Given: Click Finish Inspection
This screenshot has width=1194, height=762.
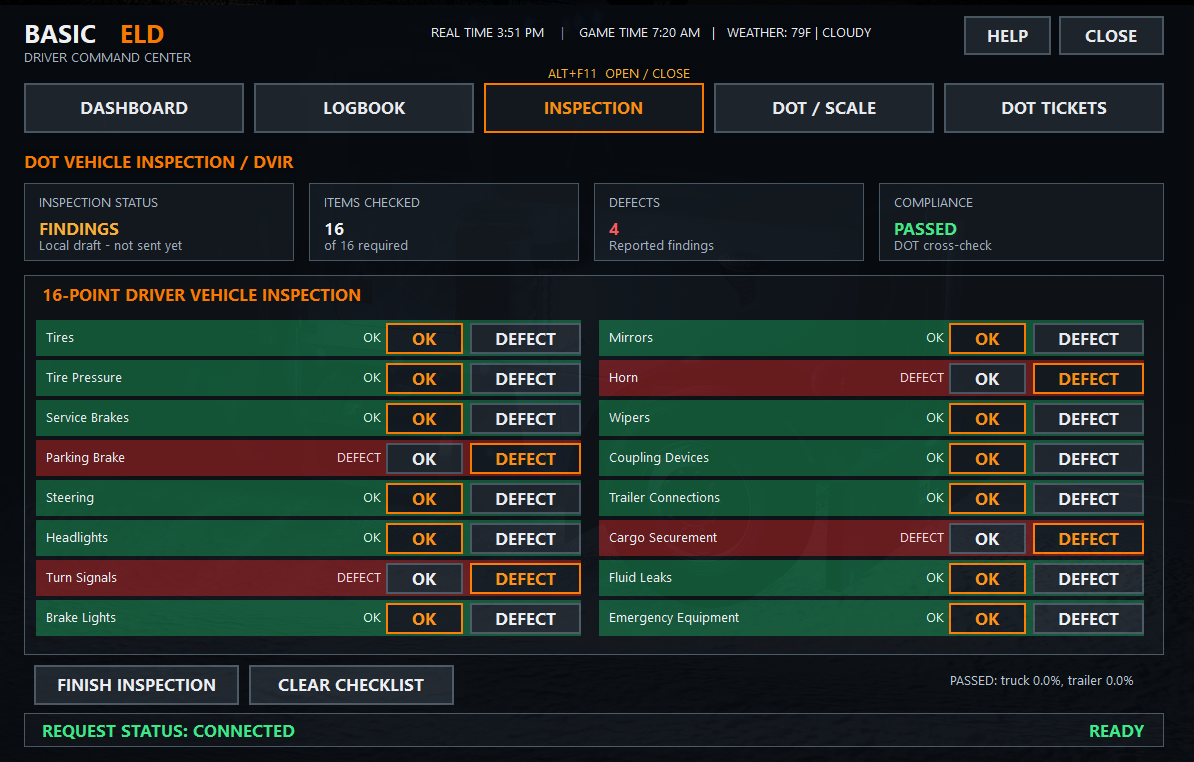Looking at the screenshot, I should click(x=136, y=685).
